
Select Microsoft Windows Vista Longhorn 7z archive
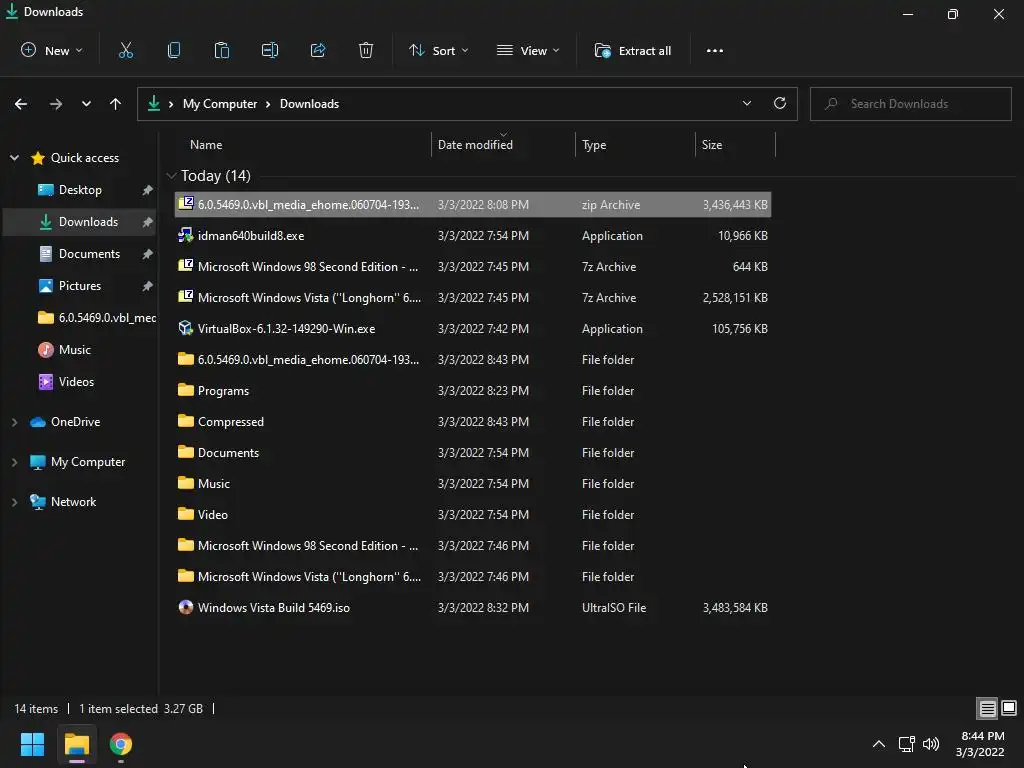pos(473,297)
